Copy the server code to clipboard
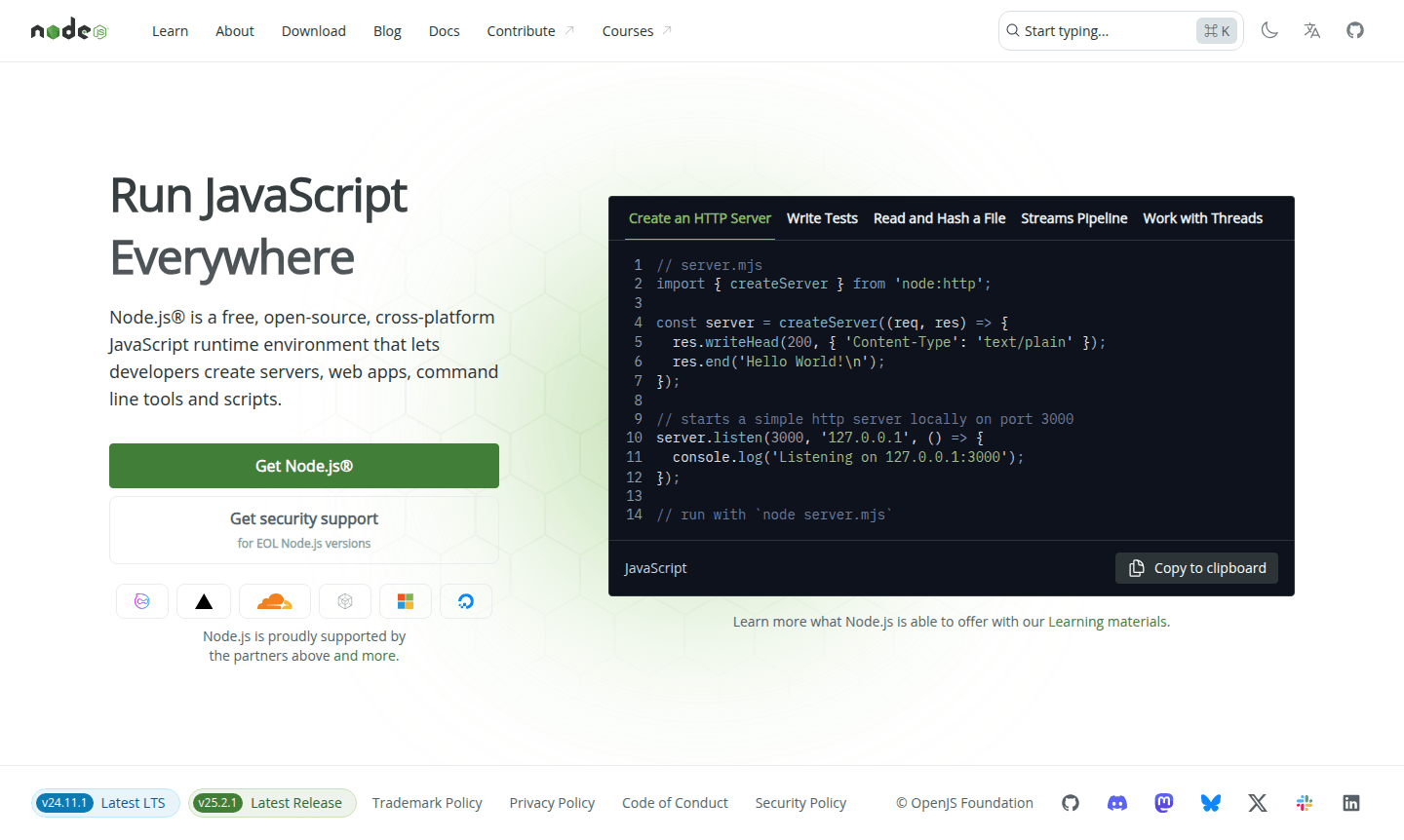The width and height of the screenshot is (1404, 840). pos(1196,567)
